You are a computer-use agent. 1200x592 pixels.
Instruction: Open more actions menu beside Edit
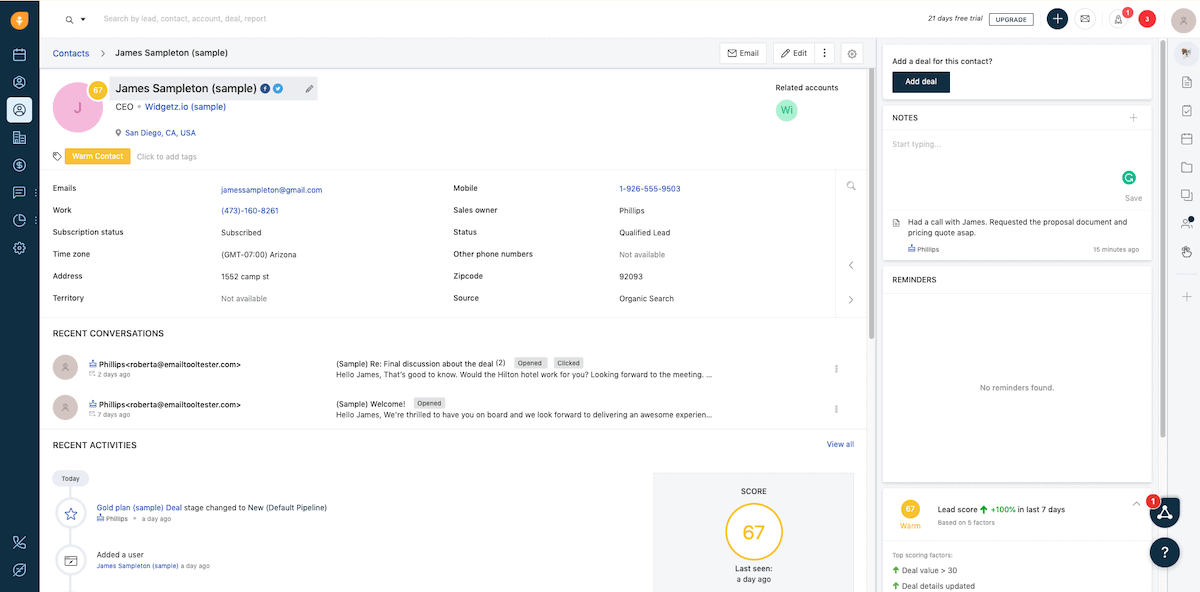click(824, 53)
